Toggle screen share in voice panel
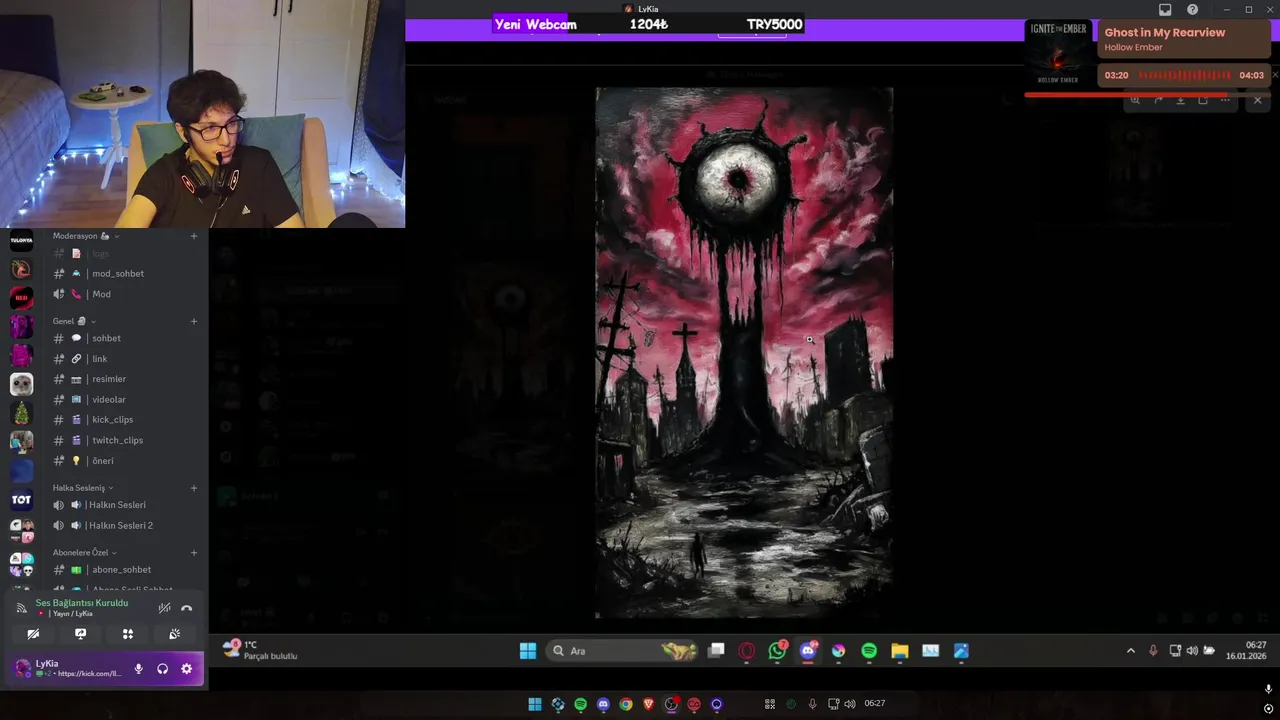The image size is (1280, 720). tap(81, 634)
